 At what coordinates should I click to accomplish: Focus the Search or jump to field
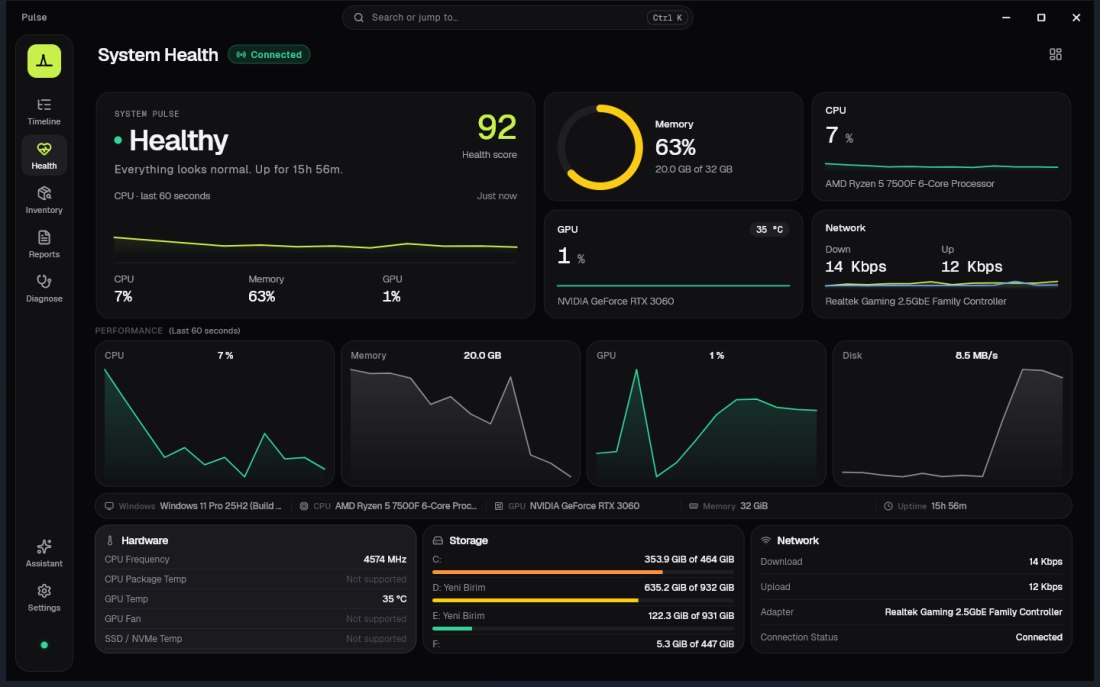pos(517,18)
